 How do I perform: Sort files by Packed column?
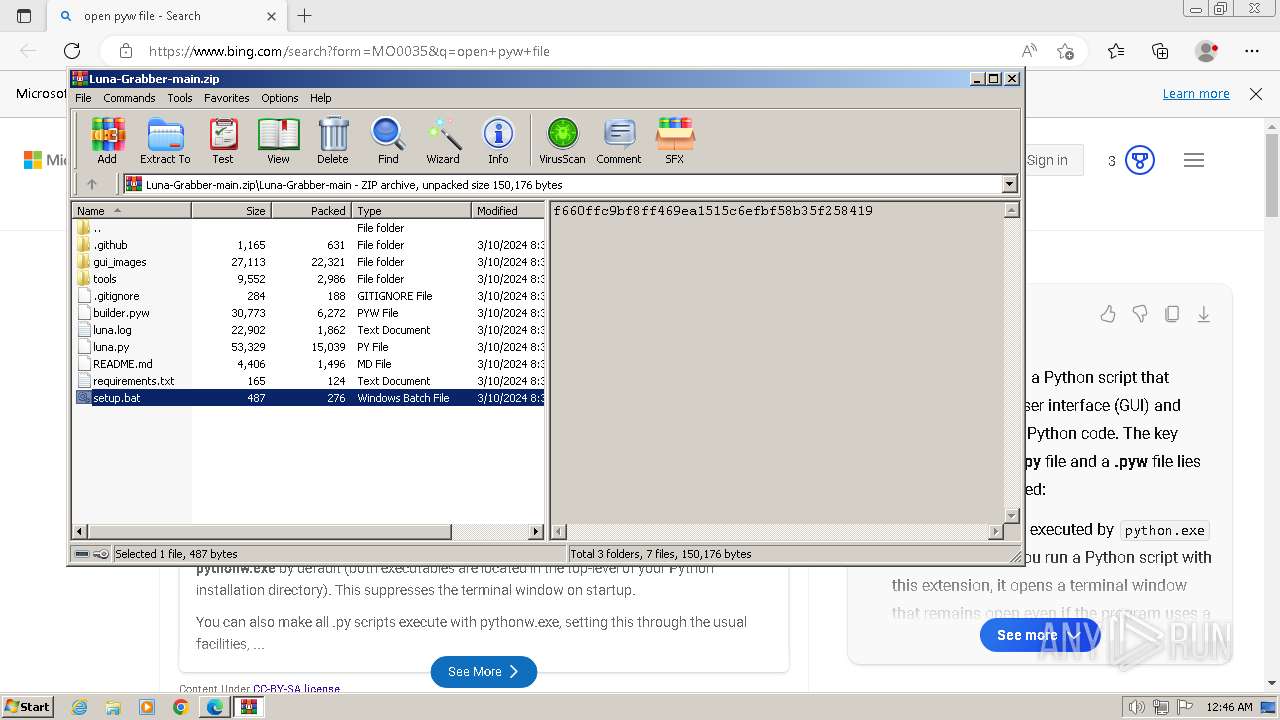coord(311,210)
